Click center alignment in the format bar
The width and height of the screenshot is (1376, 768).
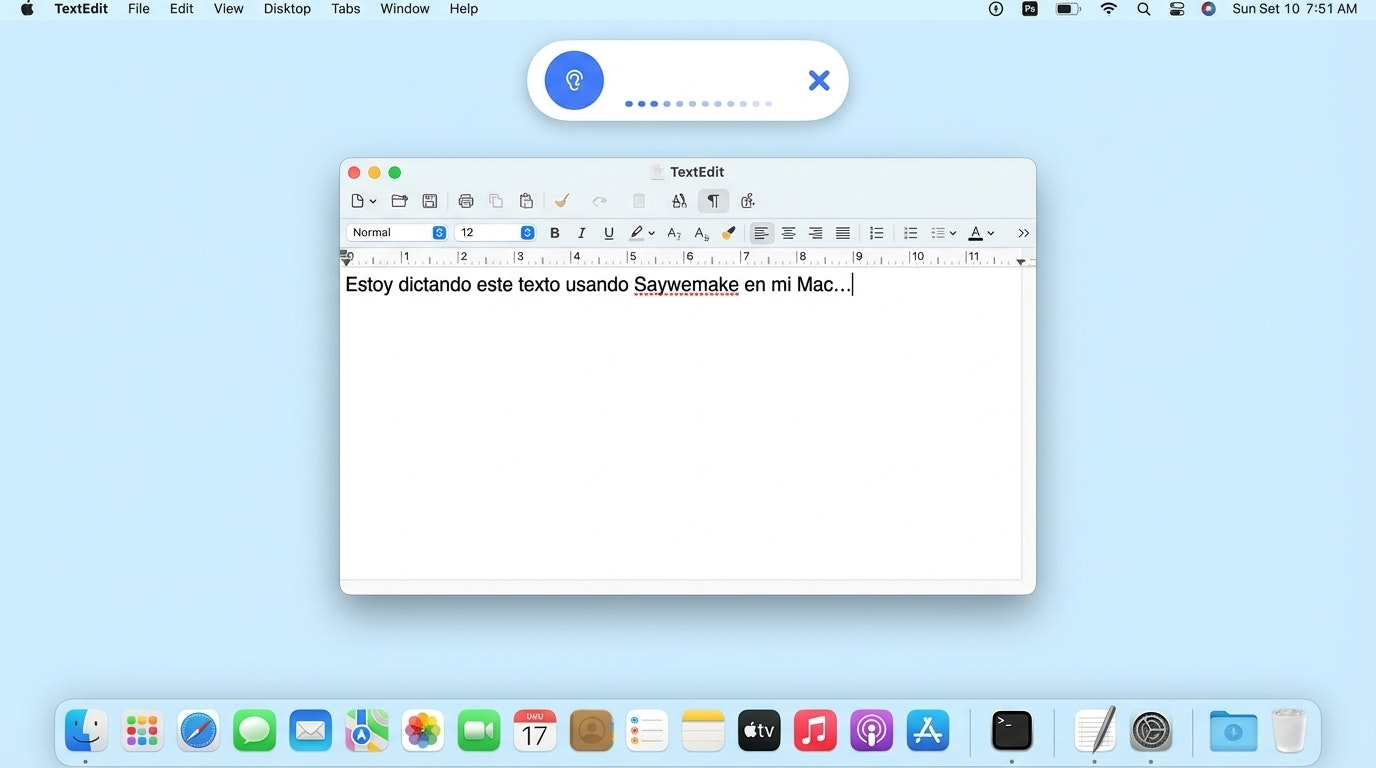(789, 232)
